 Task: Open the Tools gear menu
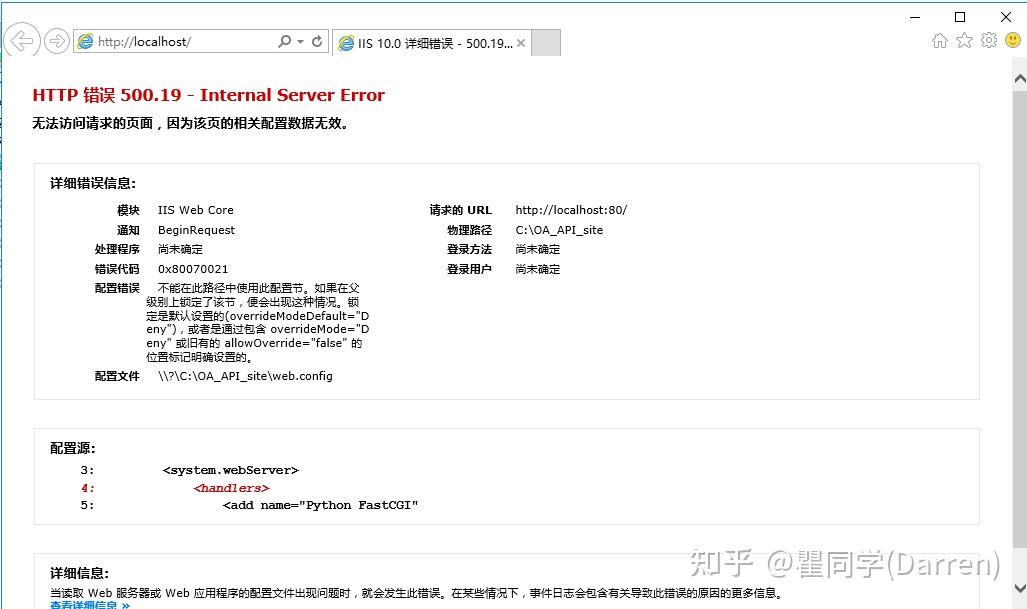pyautogui.click(x=988, y=40)
